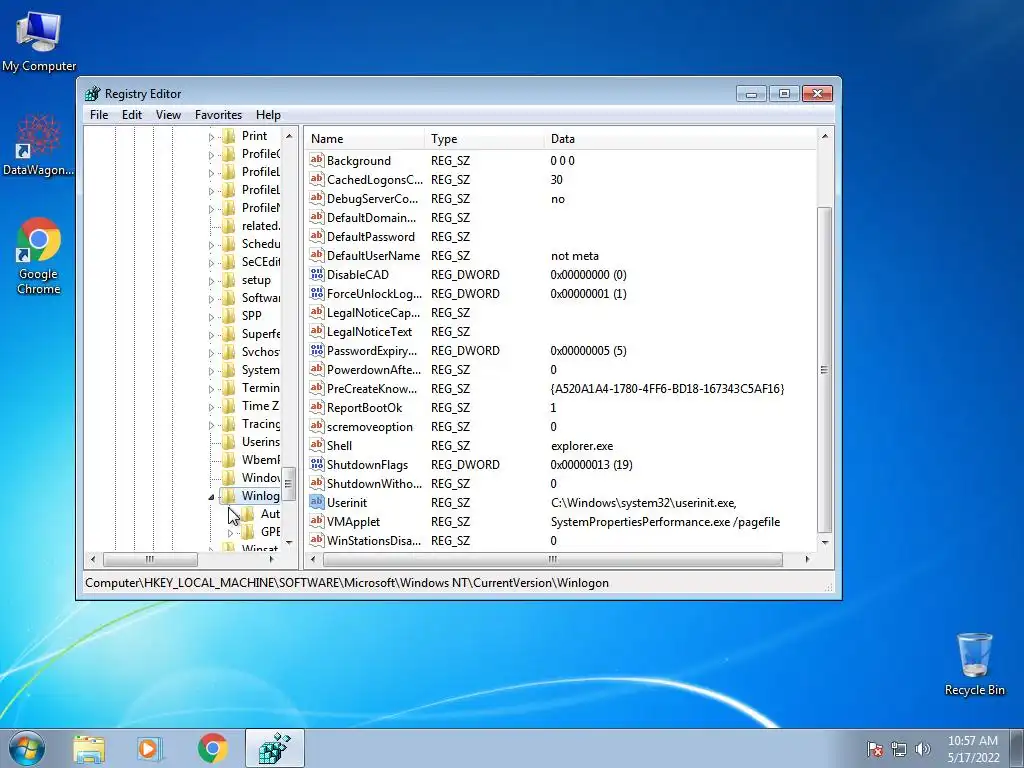Click the values pane horizontal scrollbar thumb
Viewport: 1024px width, 768px height.
tap(552, 559)
